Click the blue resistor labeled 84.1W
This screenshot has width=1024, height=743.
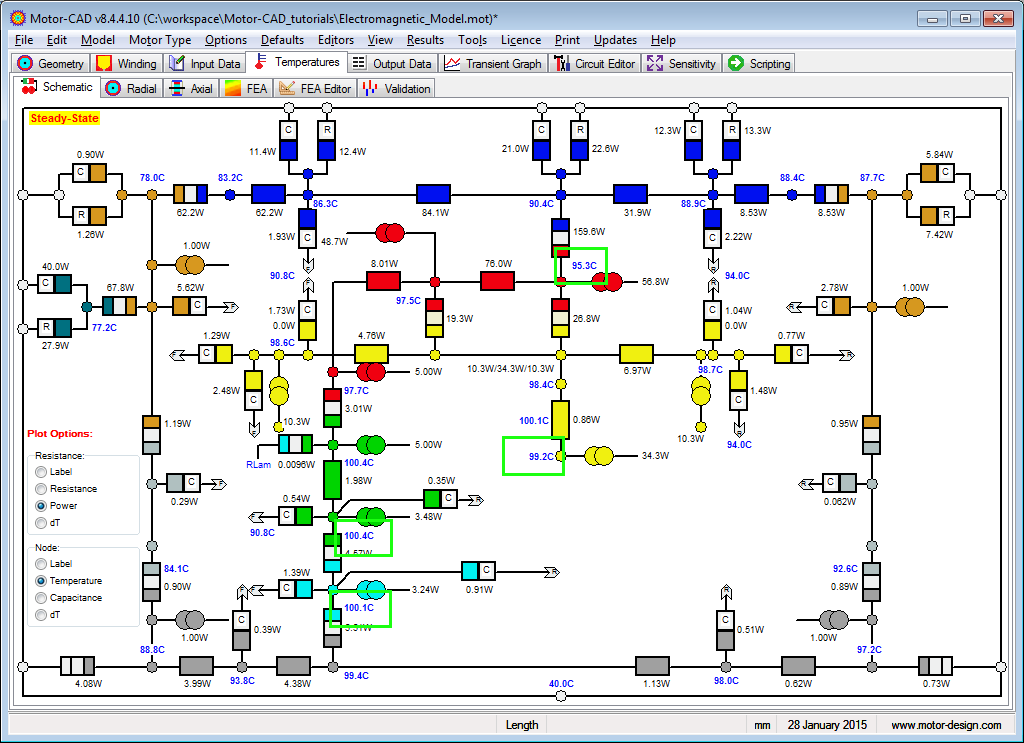pos(433,194)
